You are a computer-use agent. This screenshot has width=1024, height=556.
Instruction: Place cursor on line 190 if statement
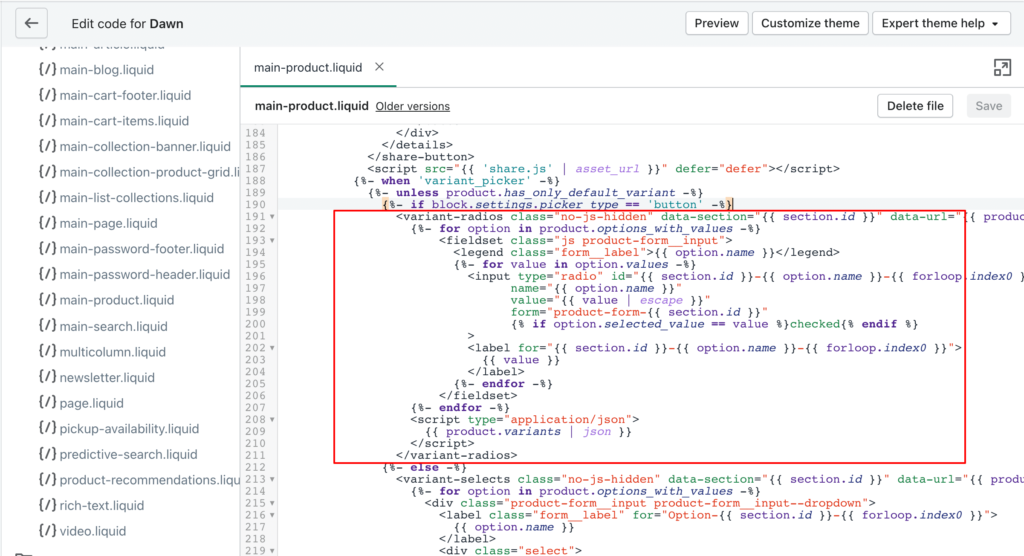pyautogui.click(x=557, y=204)
